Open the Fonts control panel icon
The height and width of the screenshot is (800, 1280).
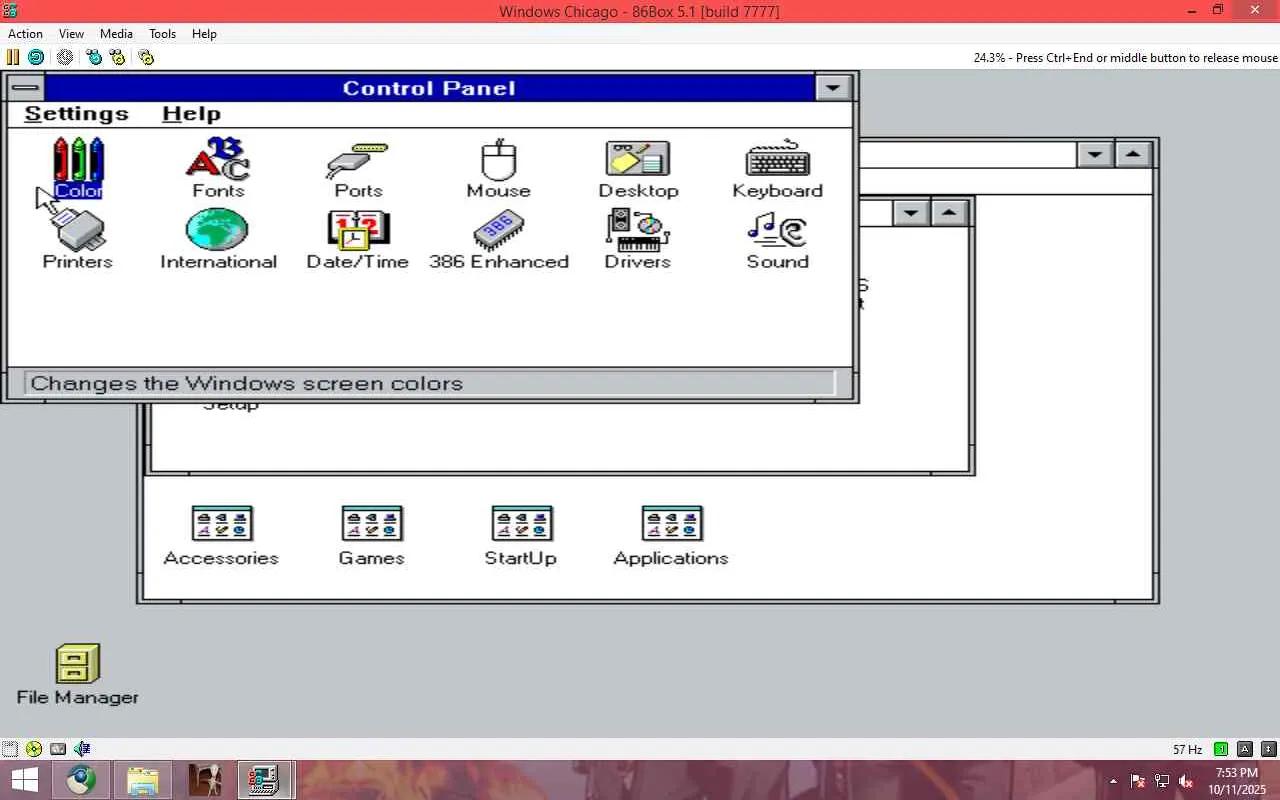[x=218, y=168]
